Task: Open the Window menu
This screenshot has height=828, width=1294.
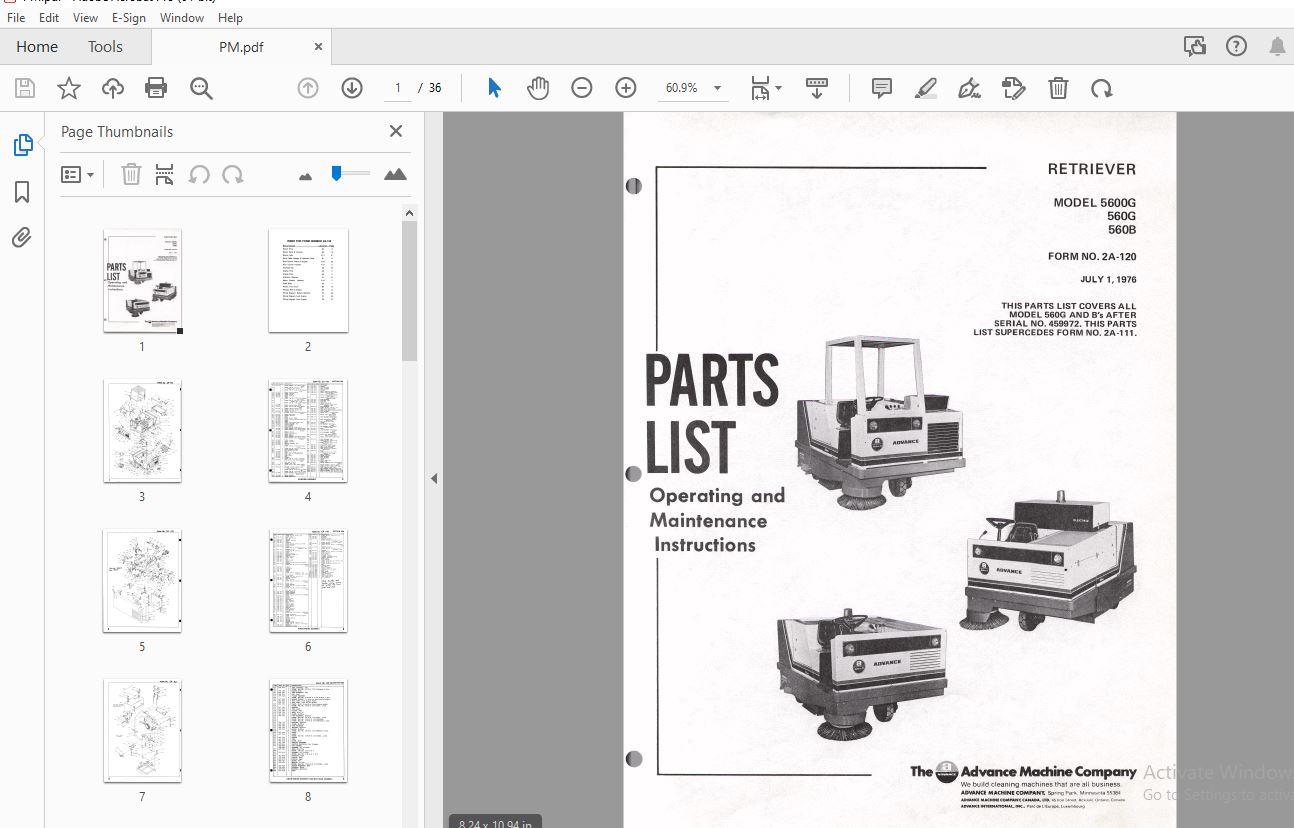Action: (x=182, y=17)
